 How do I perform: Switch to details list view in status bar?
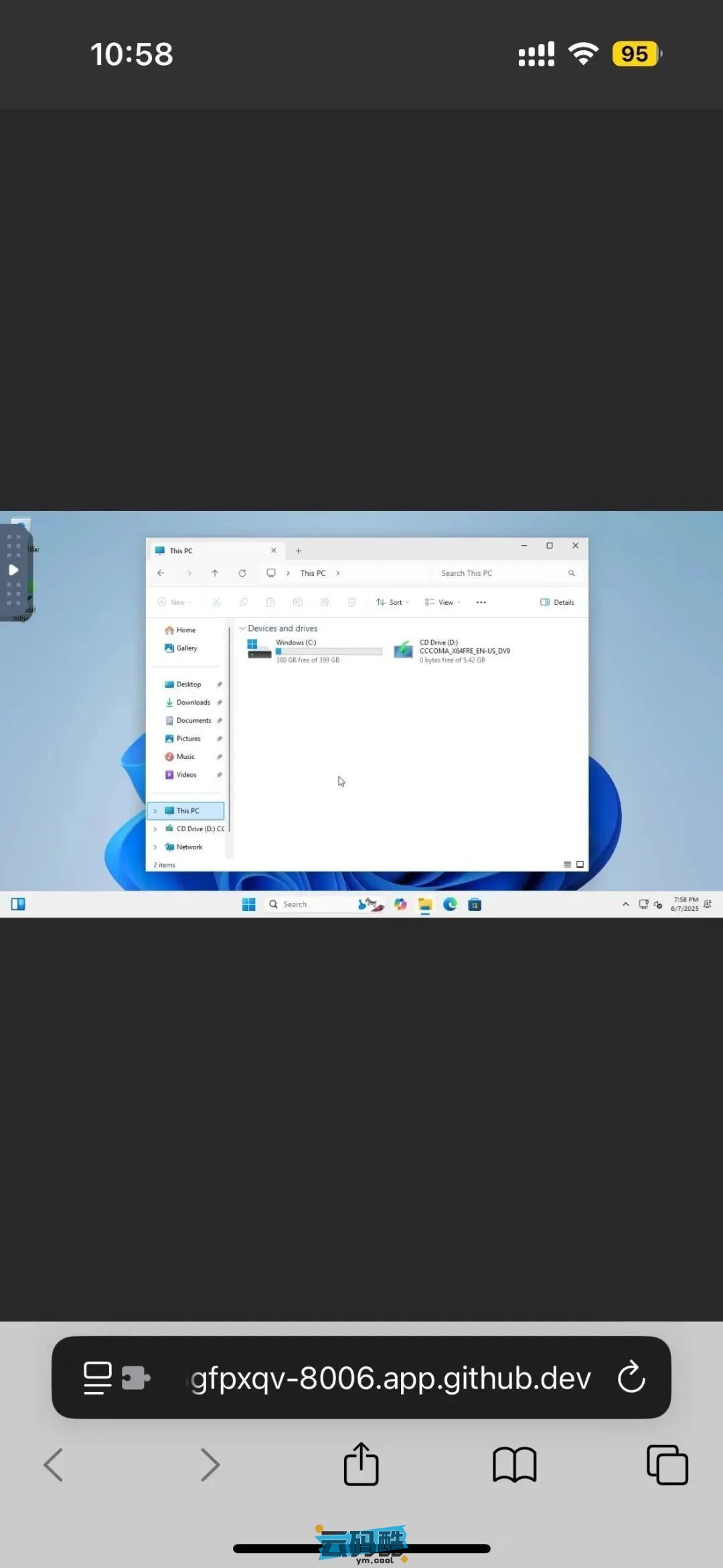[x=567, y=865]
